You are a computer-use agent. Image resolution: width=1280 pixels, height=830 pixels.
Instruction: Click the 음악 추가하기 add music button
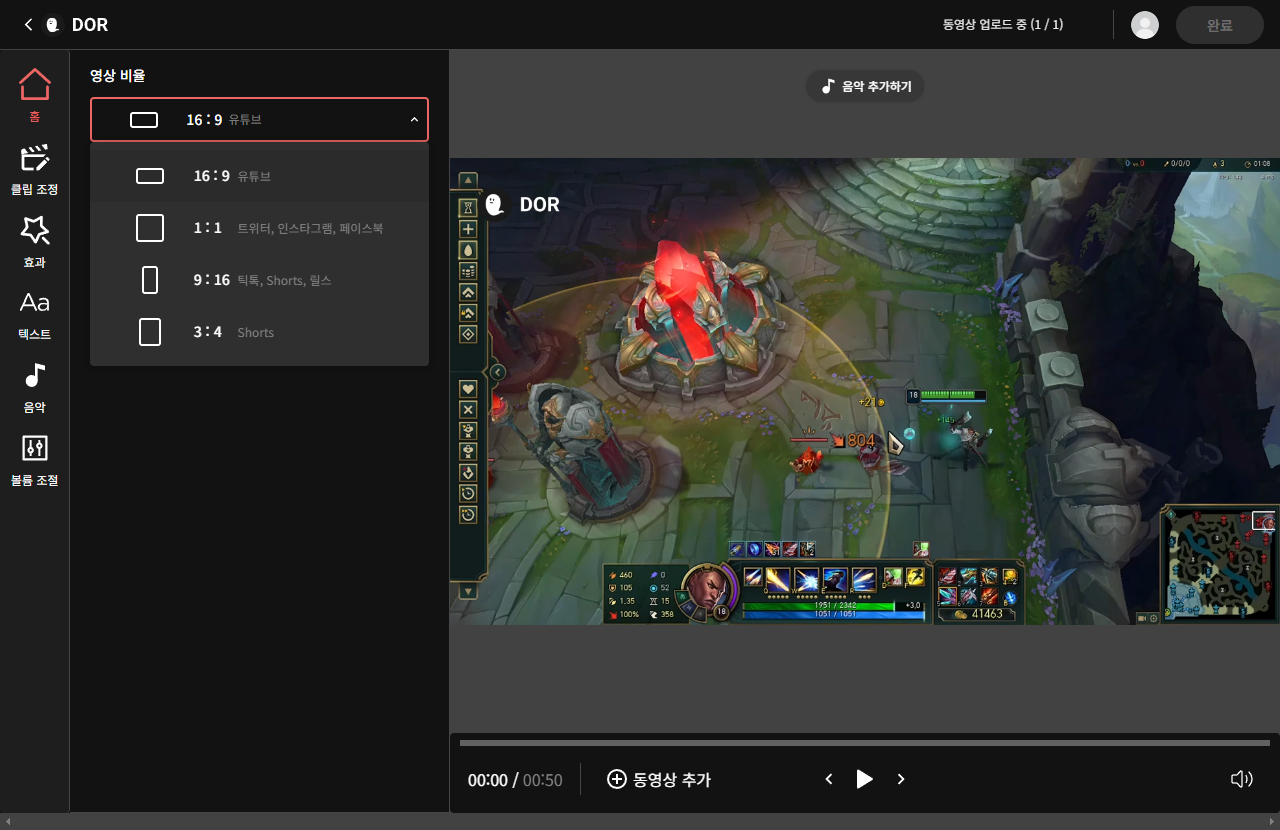866,86
